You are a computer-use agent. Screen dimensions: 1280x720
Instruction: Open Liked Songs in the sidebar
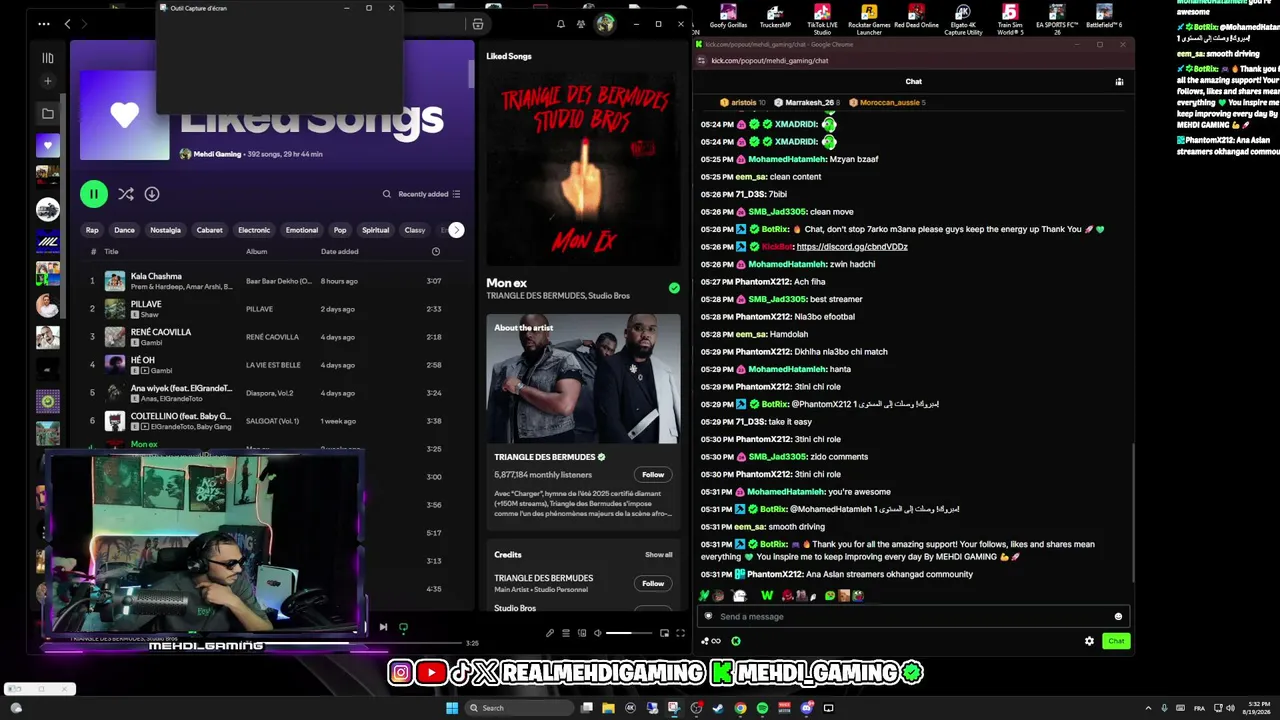tap(47, 146)
